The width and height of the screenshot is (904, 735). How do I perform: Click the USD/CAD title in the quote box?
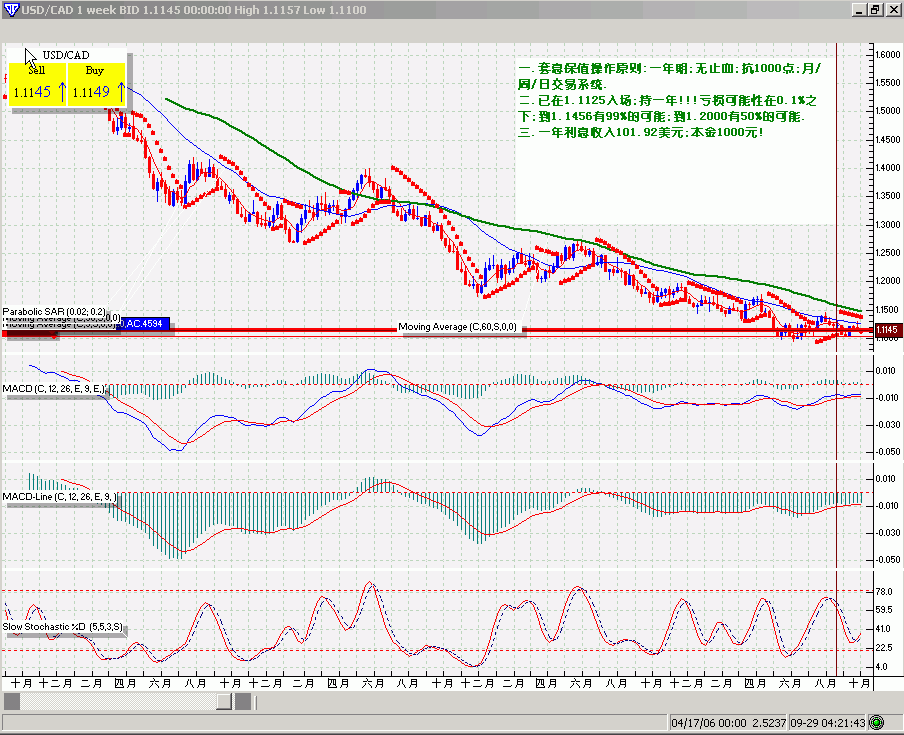(66, 55)
